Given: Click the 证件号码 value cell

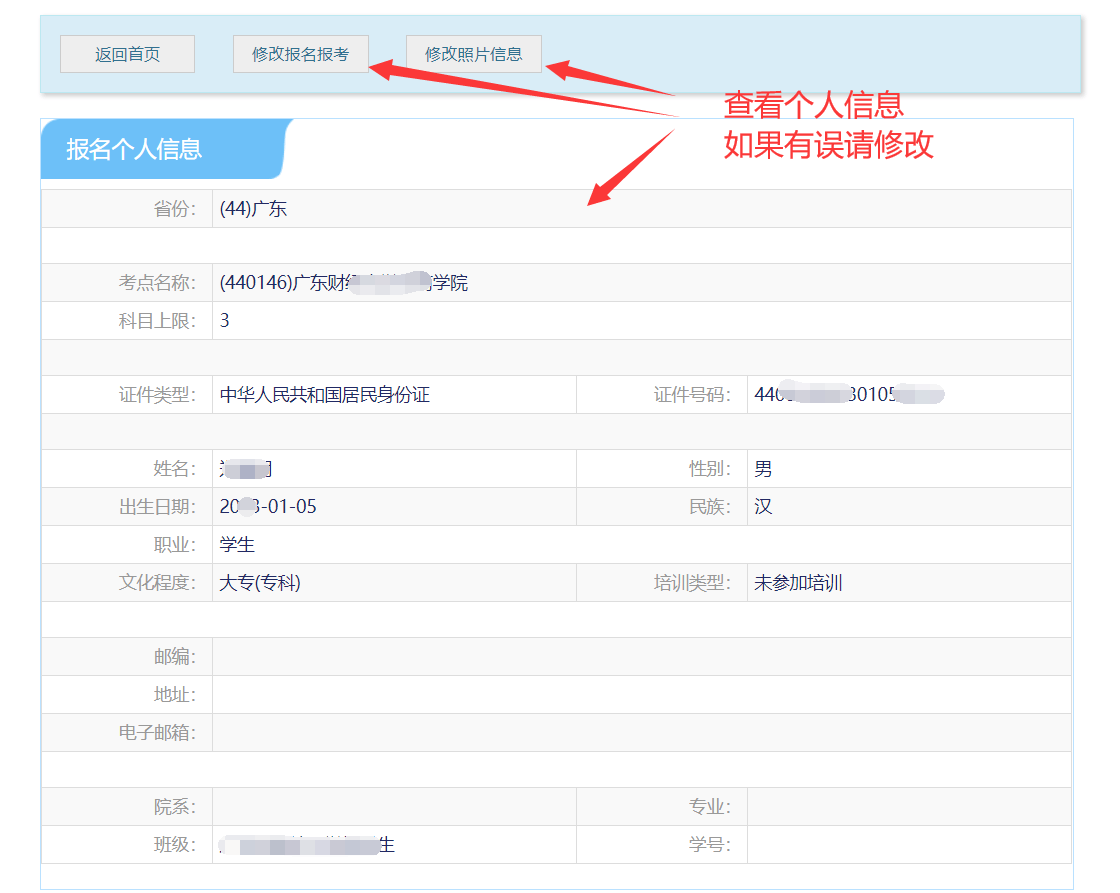Looking at the screenshot, I should point(849,395).
